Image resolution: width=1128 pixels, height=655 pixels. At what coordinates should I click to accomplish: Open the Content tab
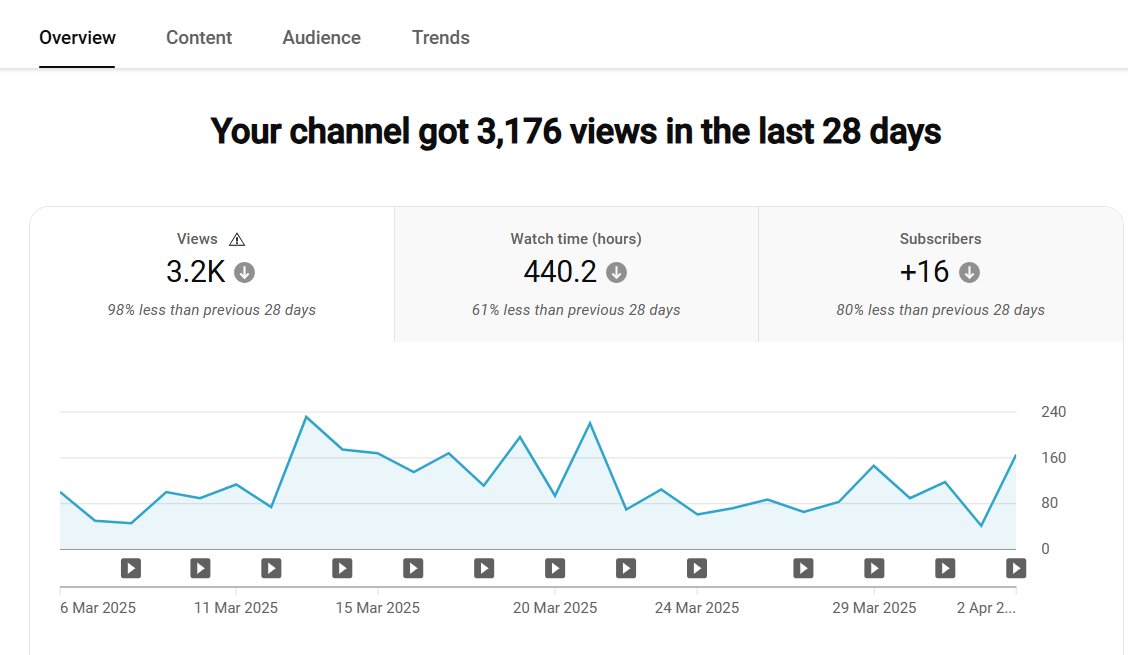199,37
